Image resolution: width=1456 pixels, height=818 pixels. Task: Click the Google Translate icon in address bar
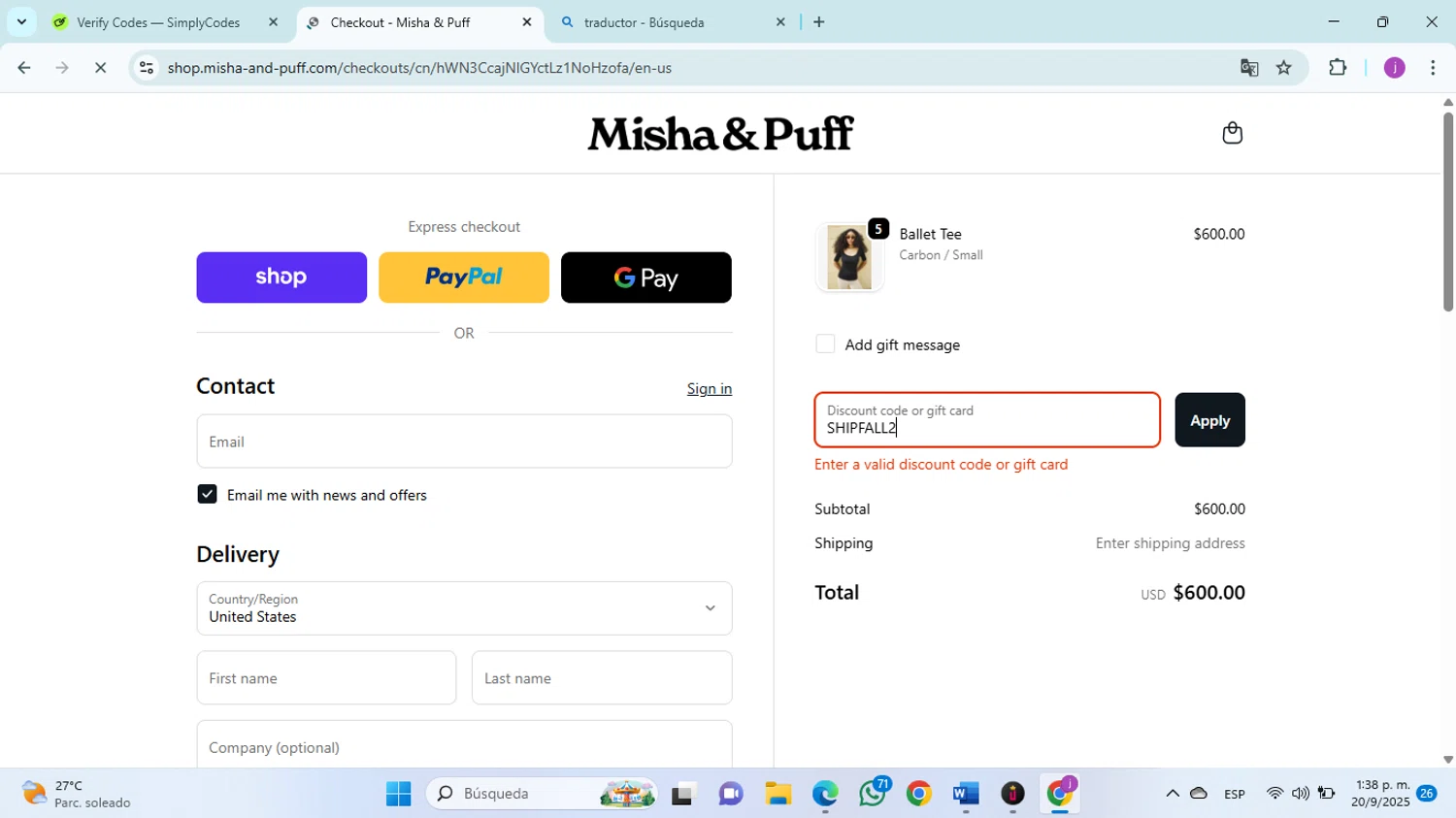[x=1249, y=68]
